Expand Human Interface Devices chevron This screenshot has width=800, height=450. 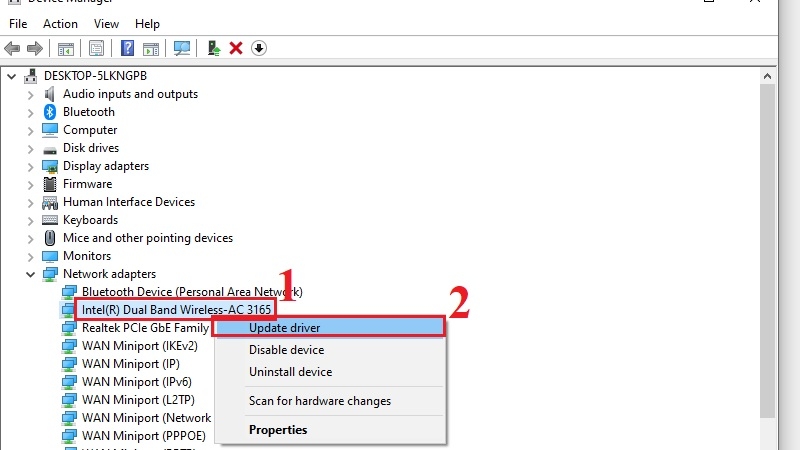[x=30, y=203]
